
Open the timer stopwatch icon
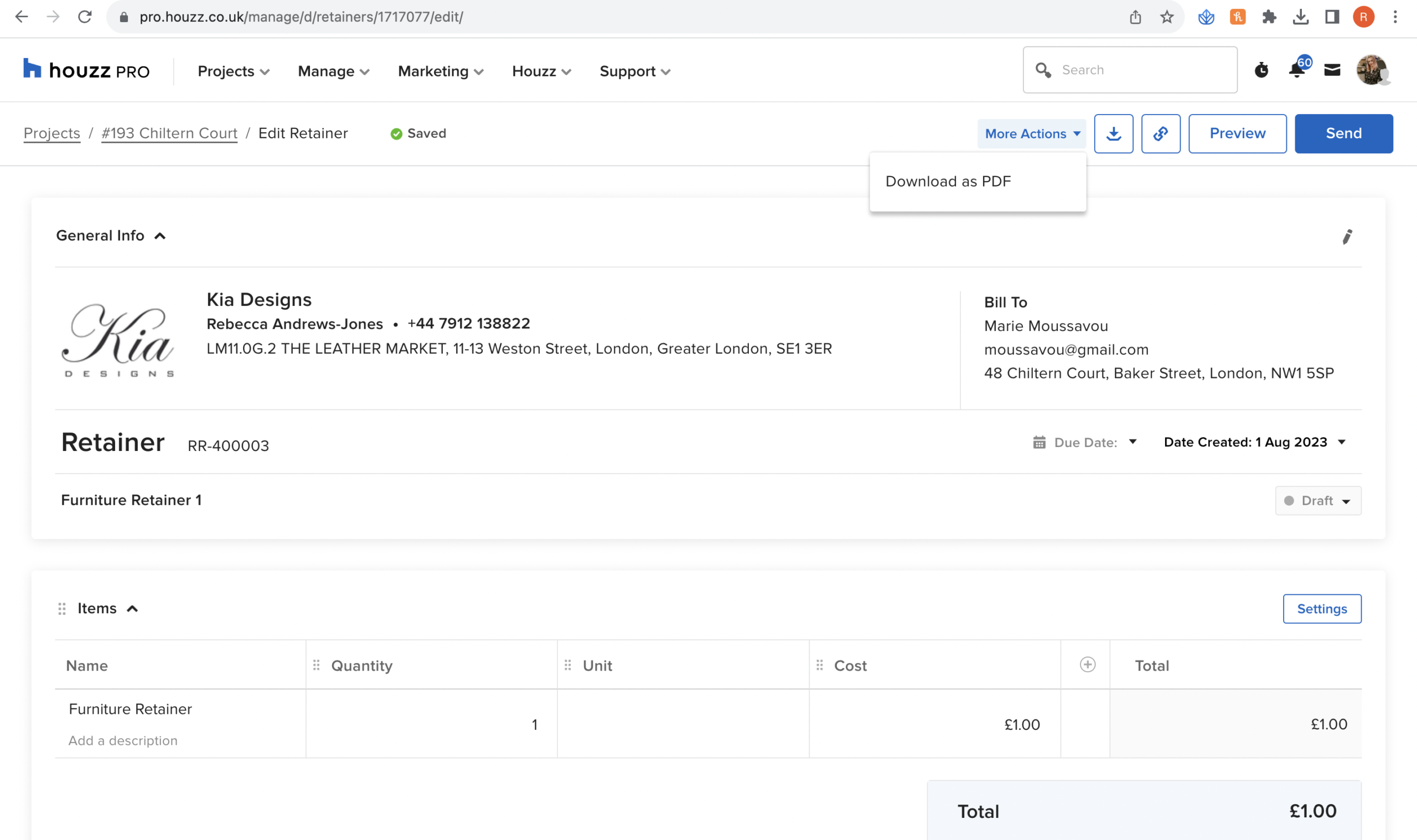point(1261,70)
